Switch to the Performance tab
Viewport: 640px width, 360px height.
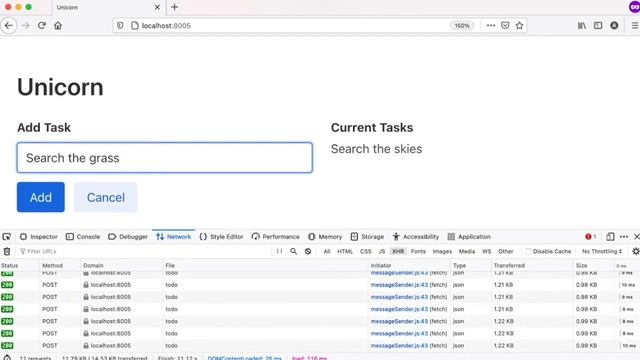pos(276,237)
